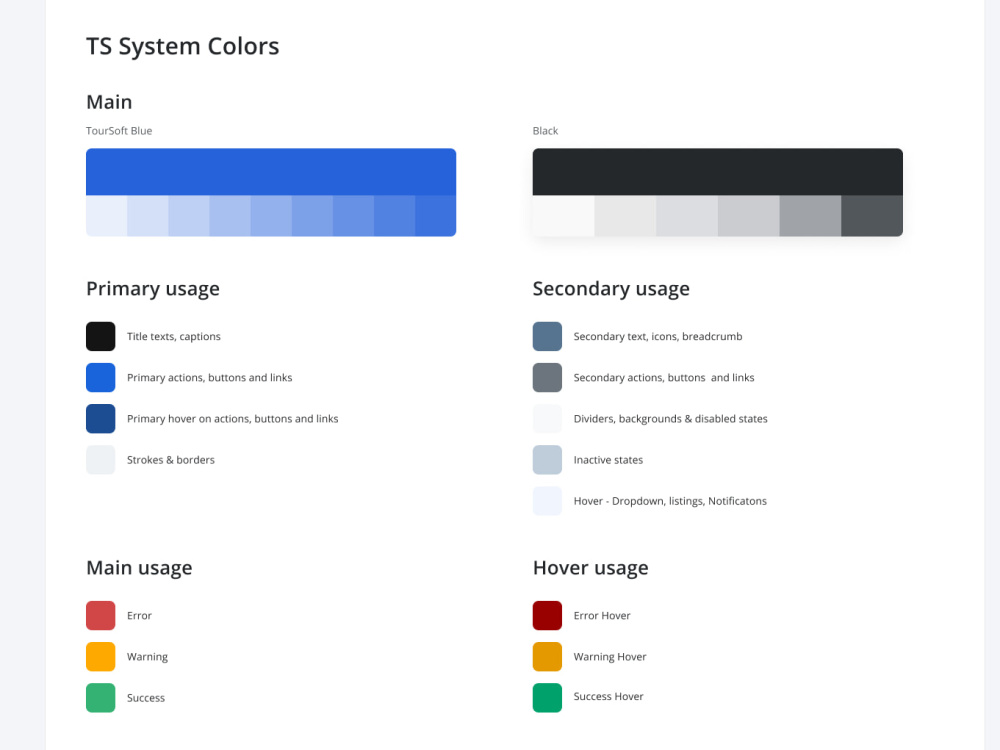Click the Success label
Viewport: 1000px width, 750px height.
[x=145, y=698]
